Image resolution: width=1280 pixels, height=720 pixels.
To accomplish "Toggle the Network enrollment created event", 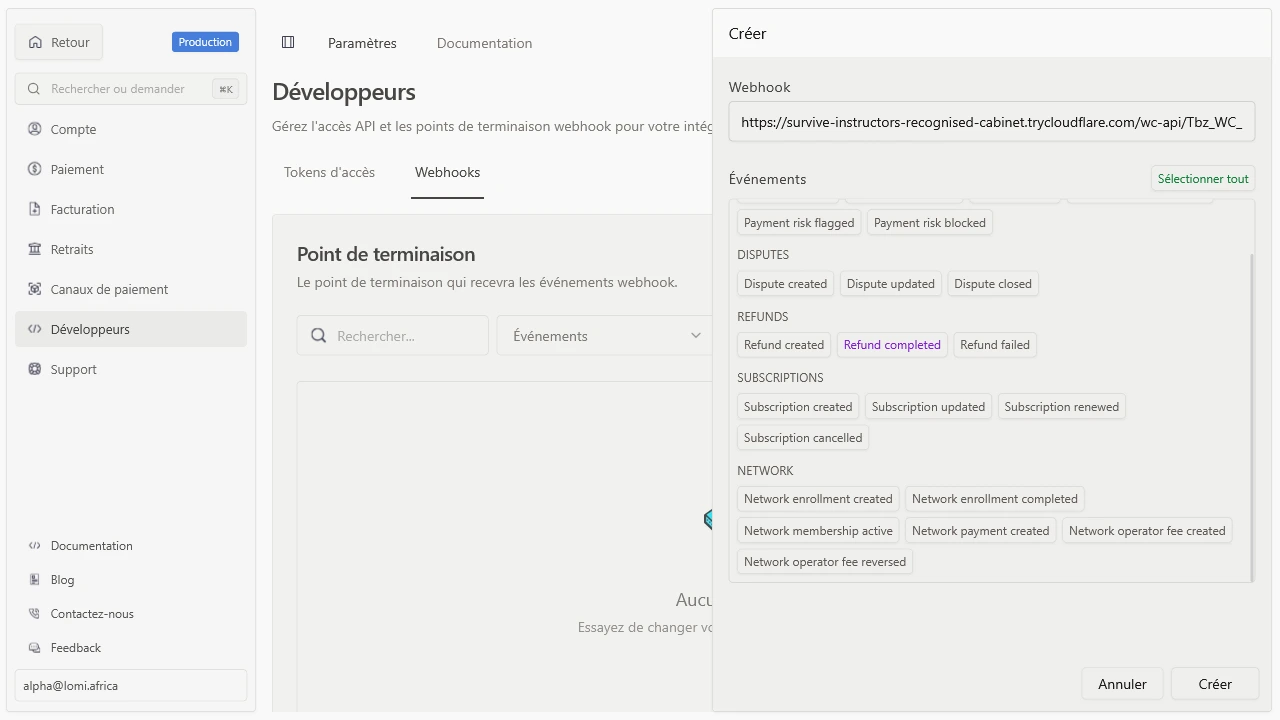I will 818,499.
